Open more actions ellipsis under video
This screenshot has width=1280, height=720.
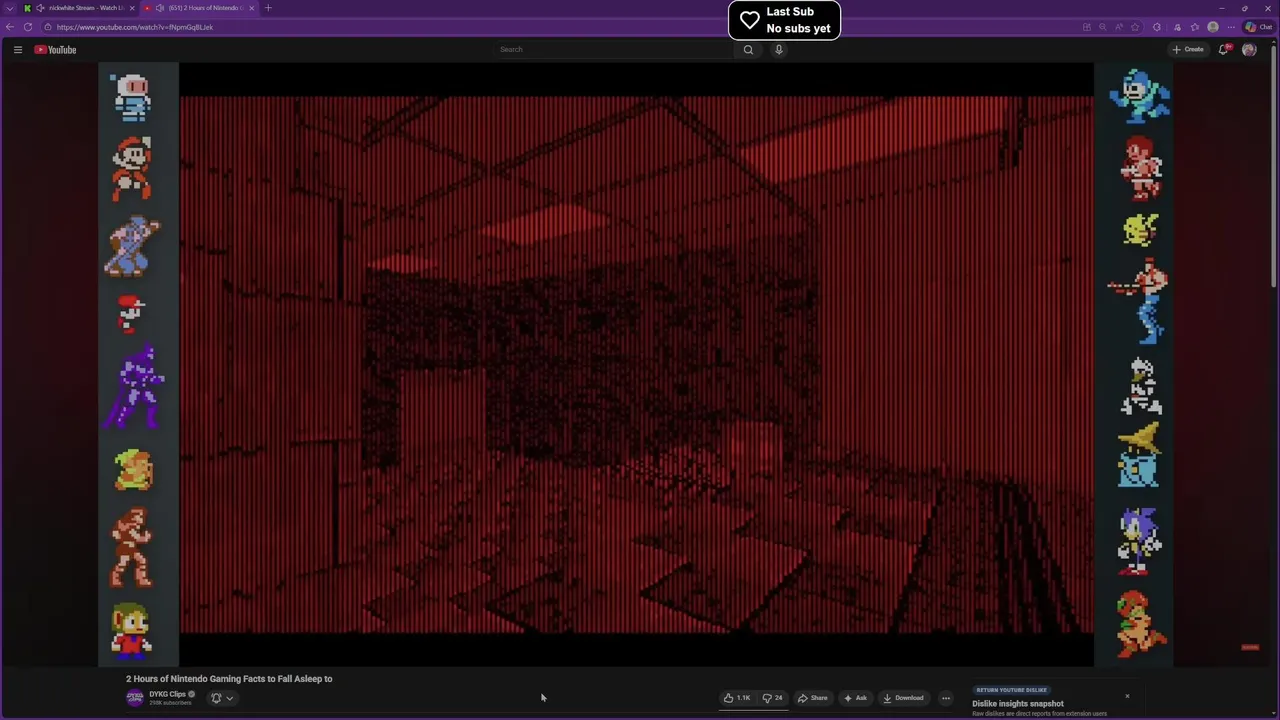(946, 698)
